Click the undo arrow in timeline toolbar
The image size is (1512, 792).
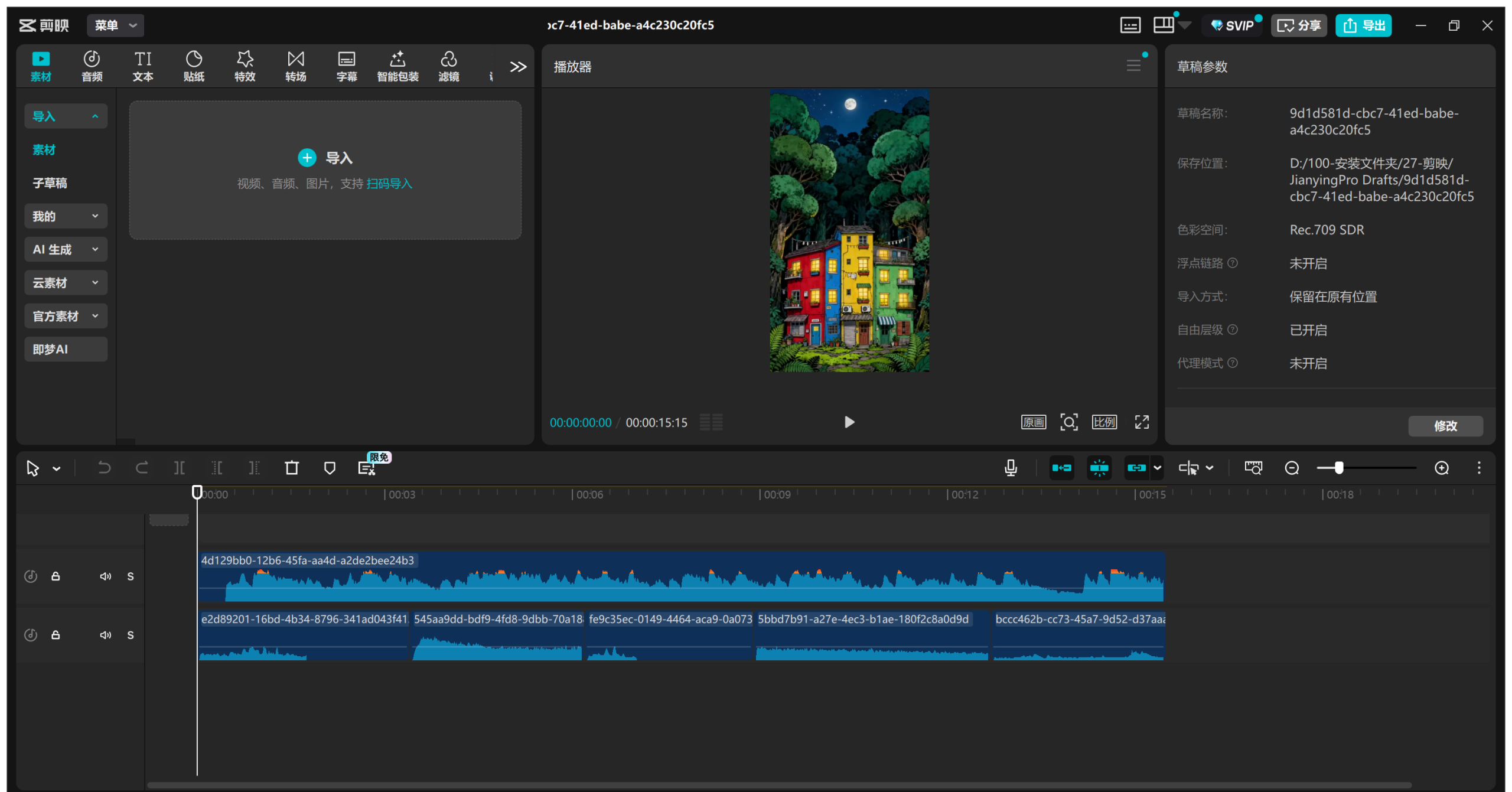tap(104, 468)
